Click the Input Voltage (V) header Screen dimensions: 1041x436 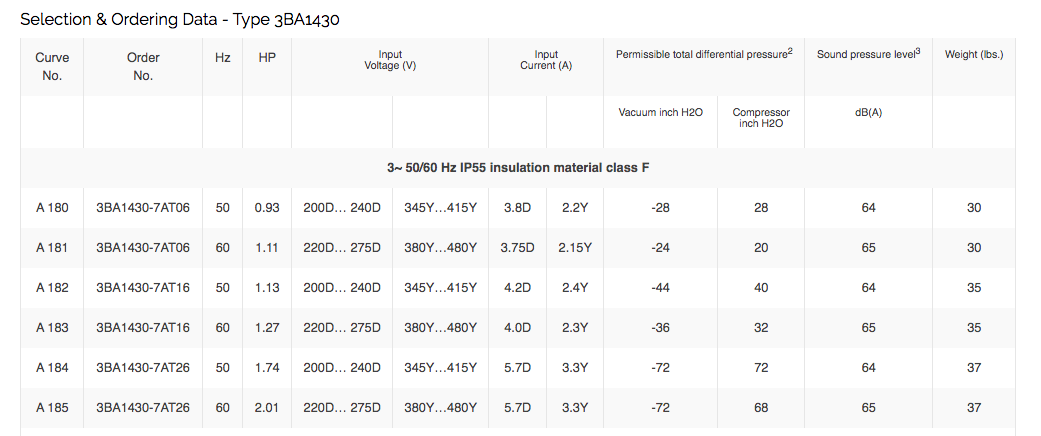click(x=390, y=60)
